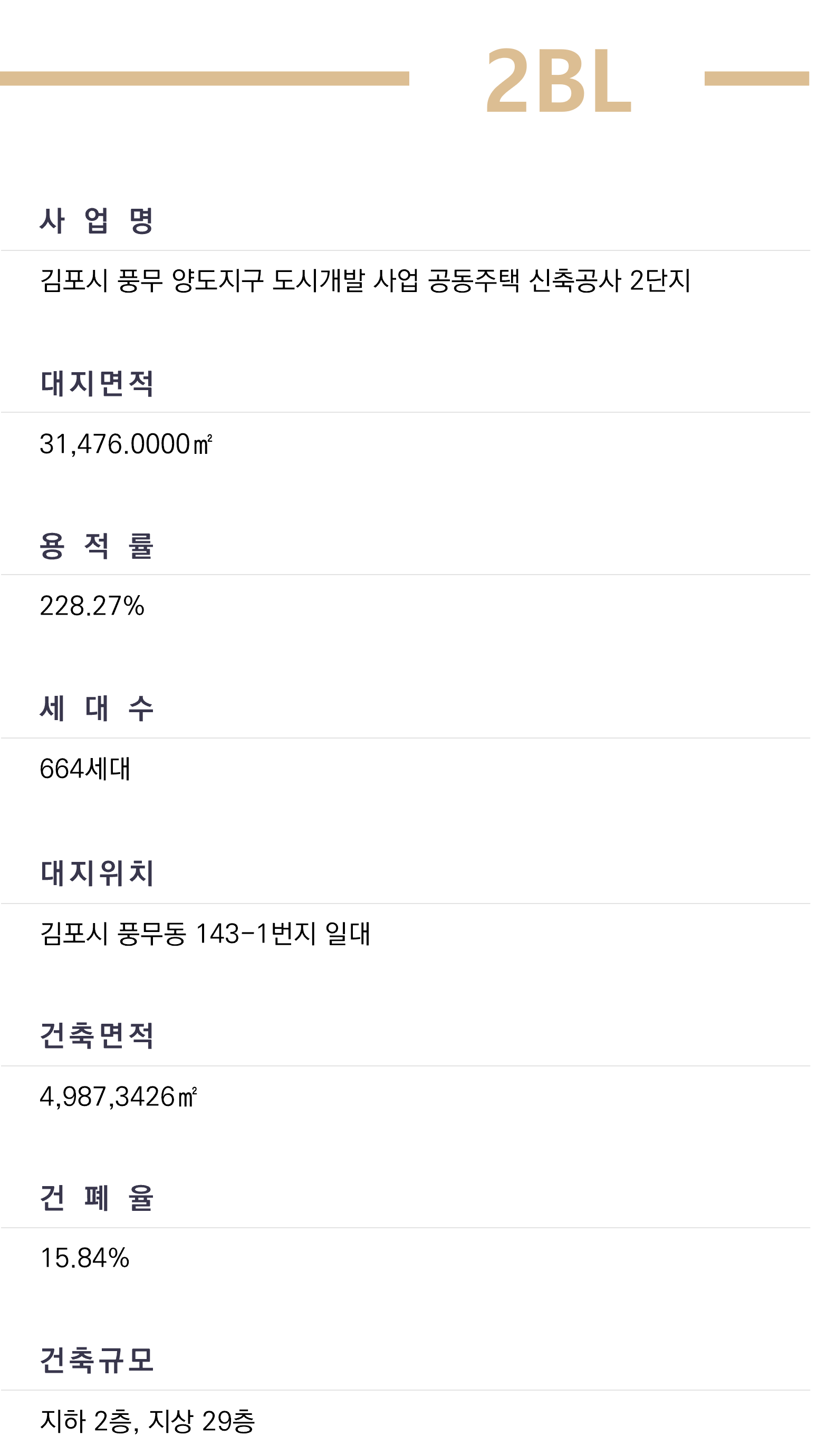
Task: Click the 15.84% value
Action: coord(85,1258)
